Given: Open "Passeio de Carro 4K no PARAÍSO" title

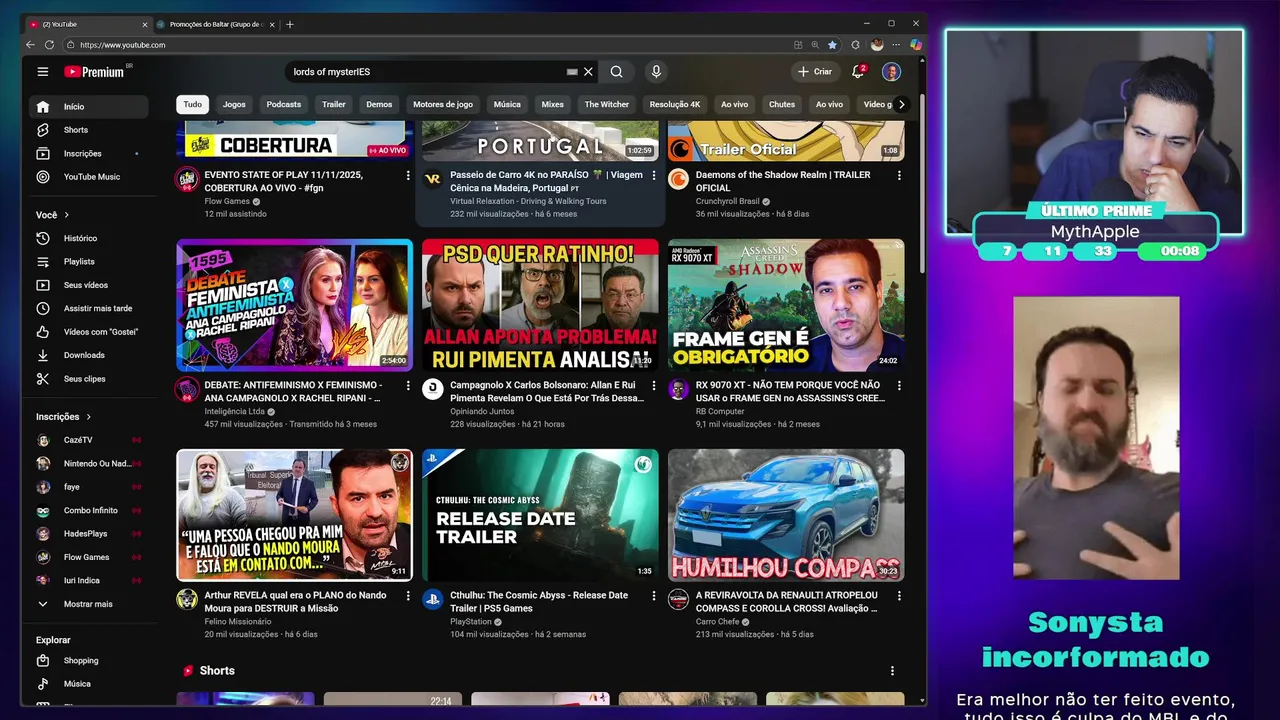Looking at the screenshot, I should coord(546,181).
